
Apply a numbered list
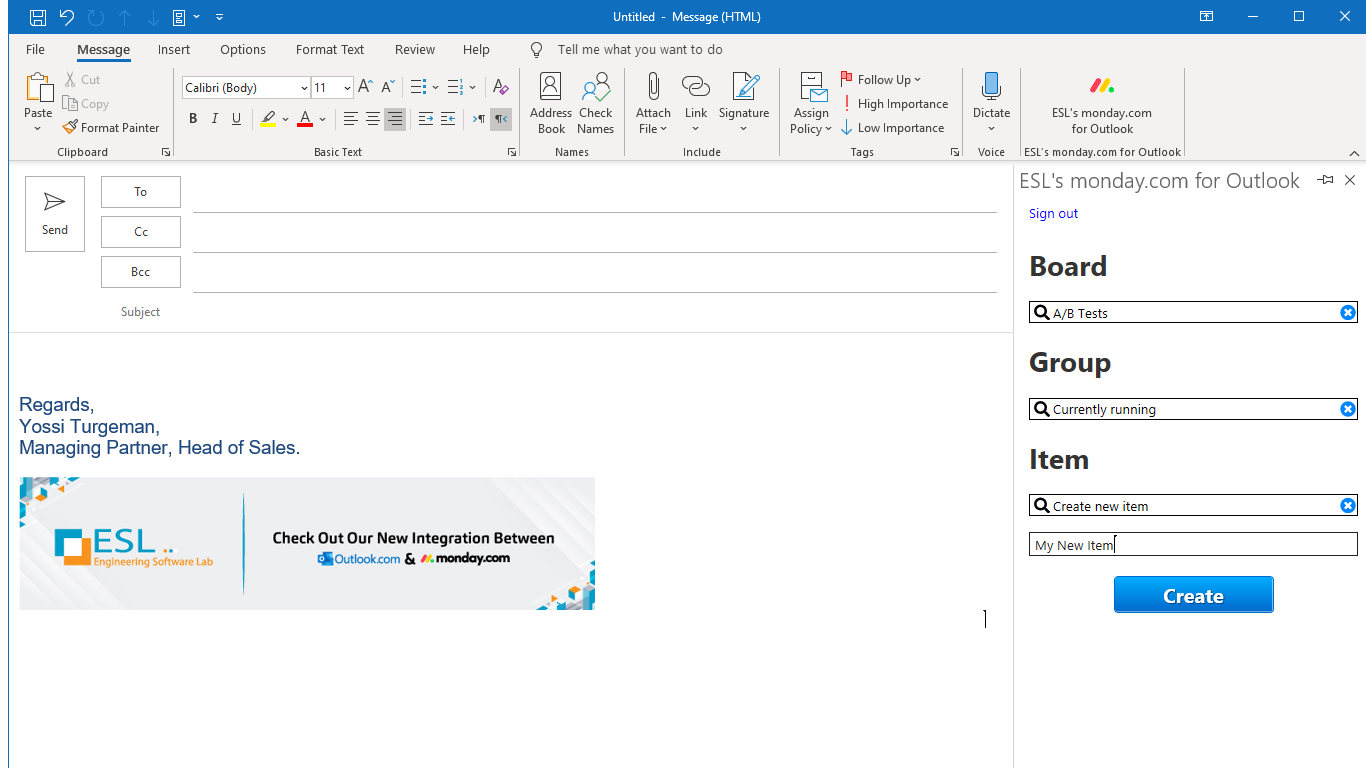pos(455,87)
